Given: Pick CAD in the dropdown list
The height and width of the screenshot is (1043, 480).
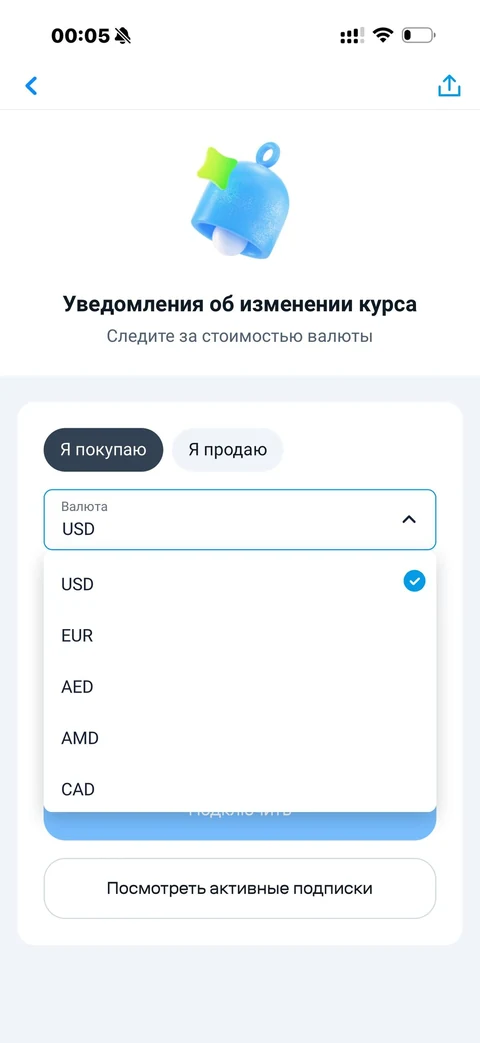Looking at the screenshot, I should (240, 789).
